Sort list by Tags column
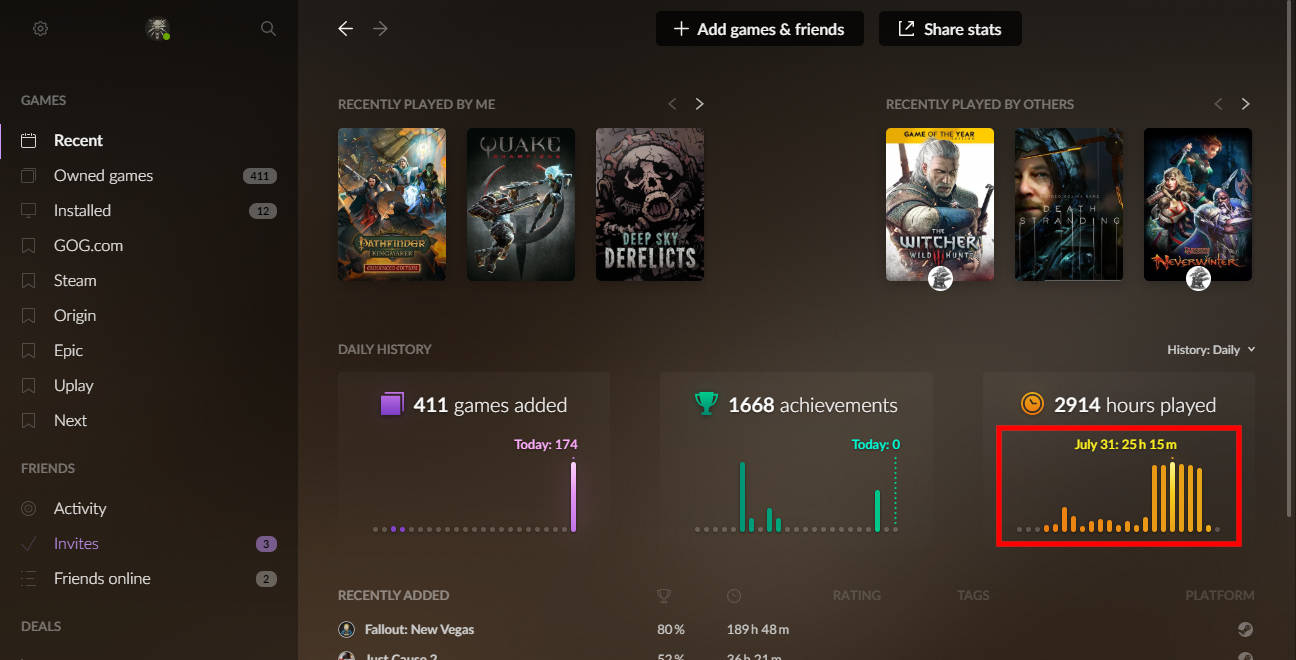This screenshot has width=1296, height=660. tap(973, 595)
